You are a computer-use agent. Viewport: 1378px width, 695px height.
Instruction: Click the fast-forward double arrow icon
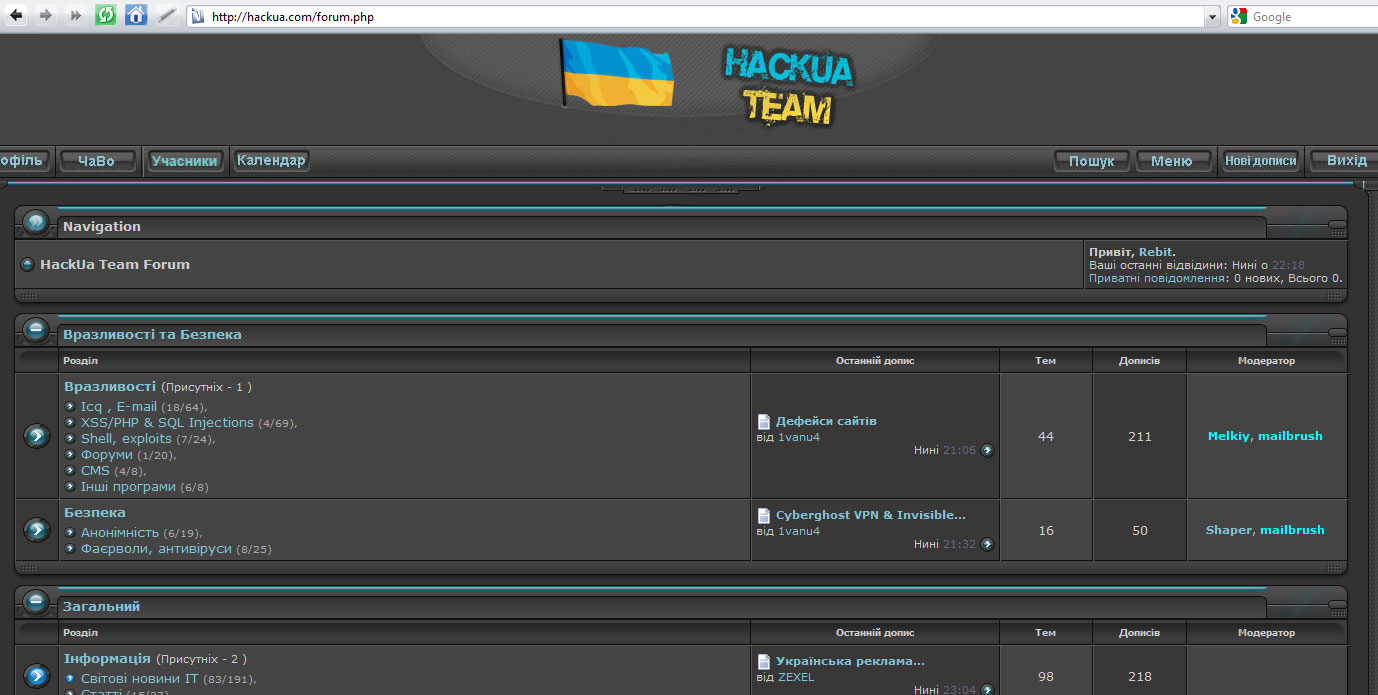click(76, 16)
